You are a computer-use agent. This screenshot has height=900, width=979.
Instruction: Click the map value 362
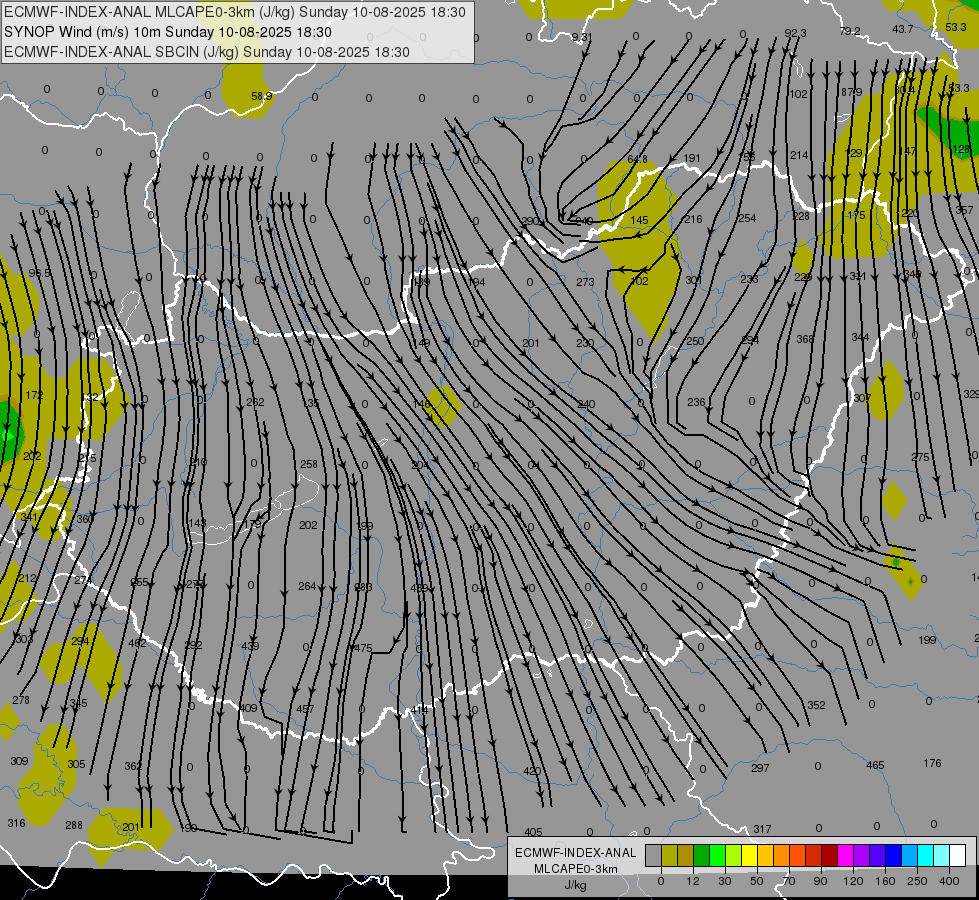point(133,766)
